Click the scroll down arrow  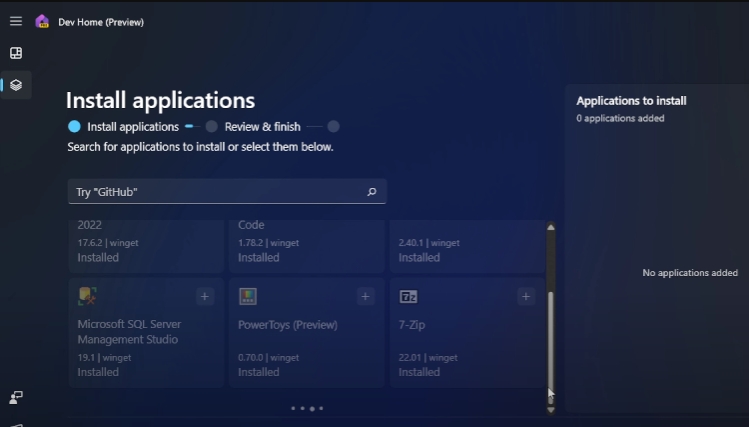click(x=551, y=410)
